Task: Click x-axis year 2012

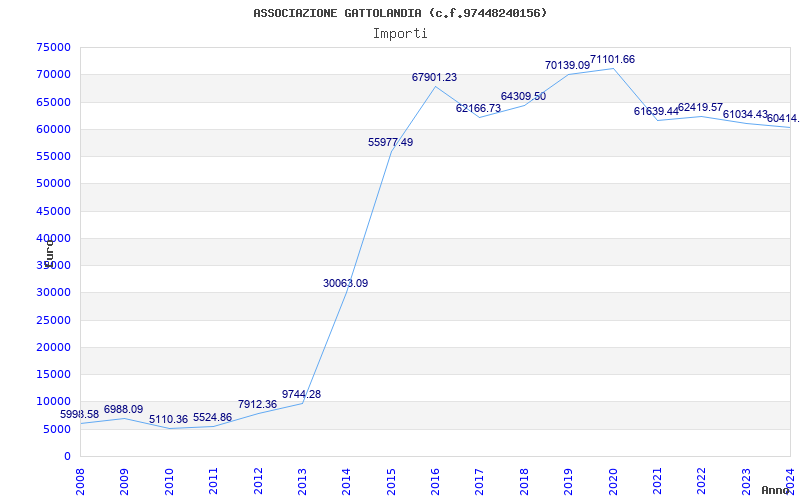Action: tap(258, 482)
